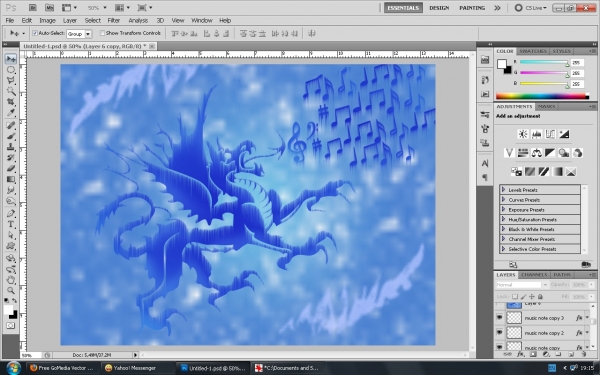Select the Zoom tool in toolbox

point(11,290)
